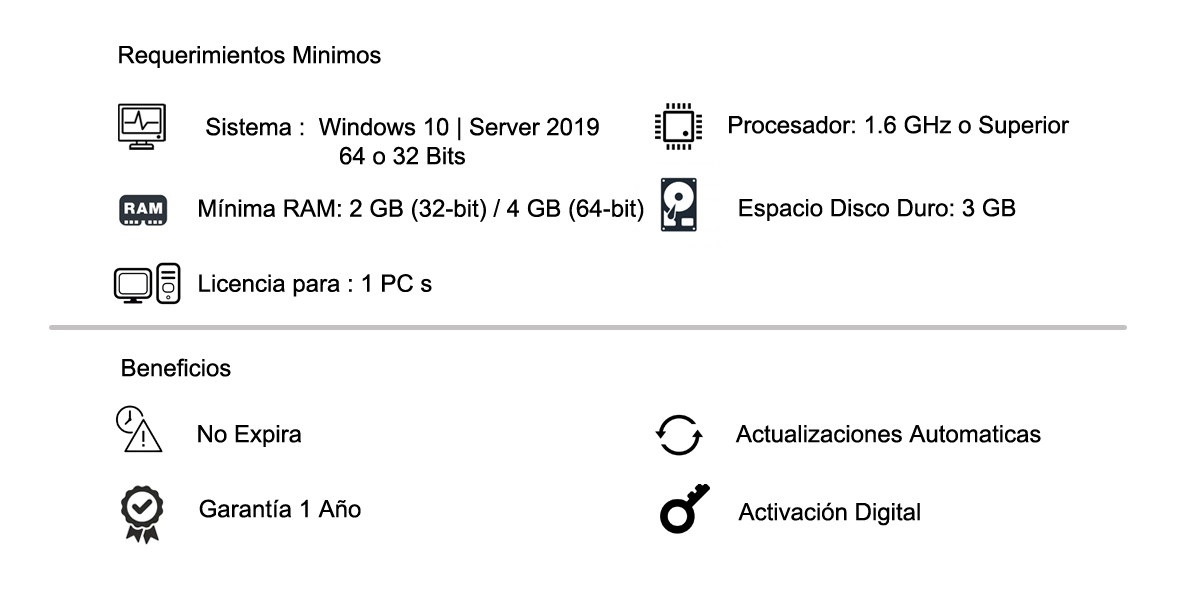
Task: Click the Mínima RAM requirement text
Action: (421, 210)
